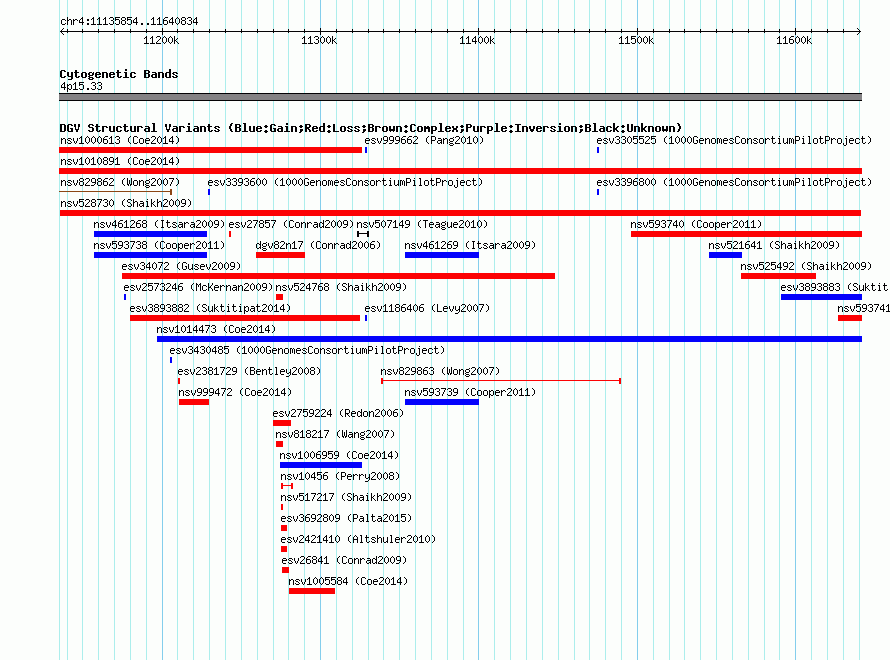This screenshot has height=660, width=890.
Task: Select the esv3393600 variant label
Action: tap(345, 182)
